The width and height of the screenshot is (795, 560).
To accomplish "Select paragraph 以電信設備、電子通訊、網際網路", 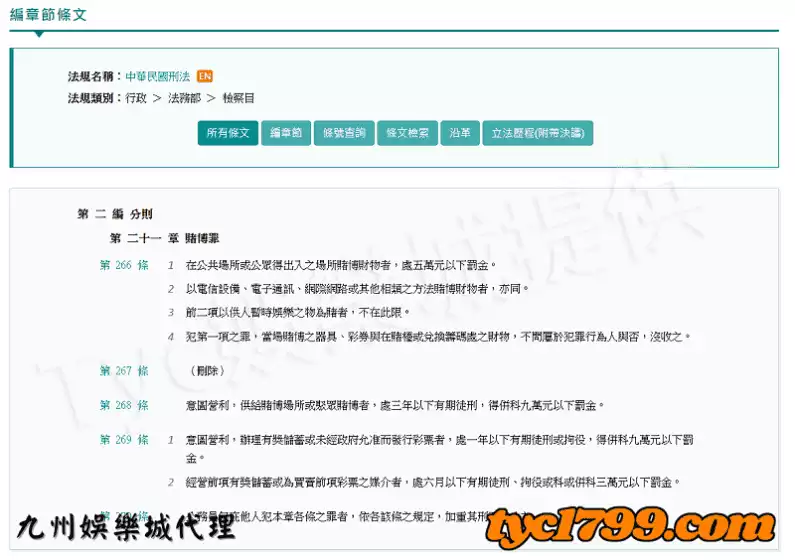I will (357, 289).
